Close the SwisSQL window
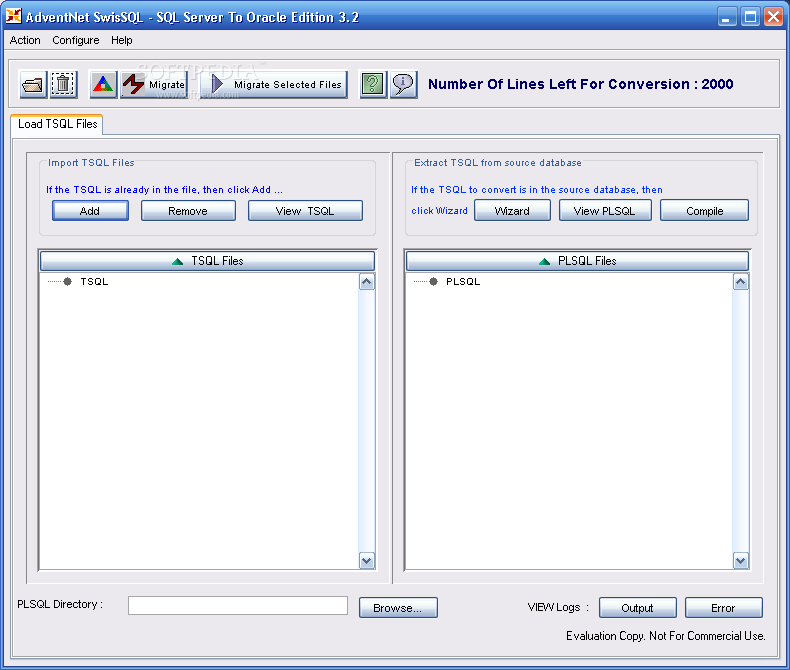 pyautogui.click(x=773, y=17)
